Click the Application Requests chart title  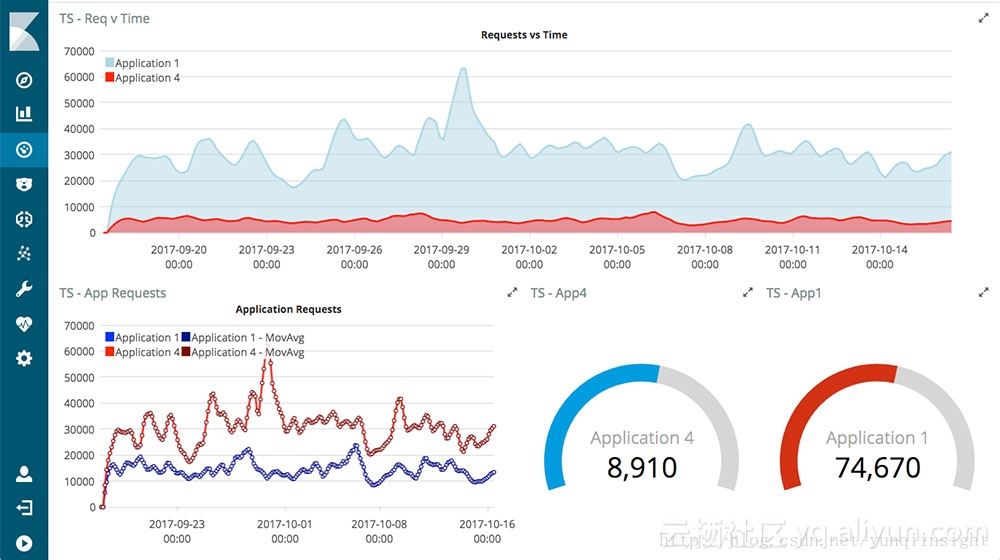tap(288, 309)
